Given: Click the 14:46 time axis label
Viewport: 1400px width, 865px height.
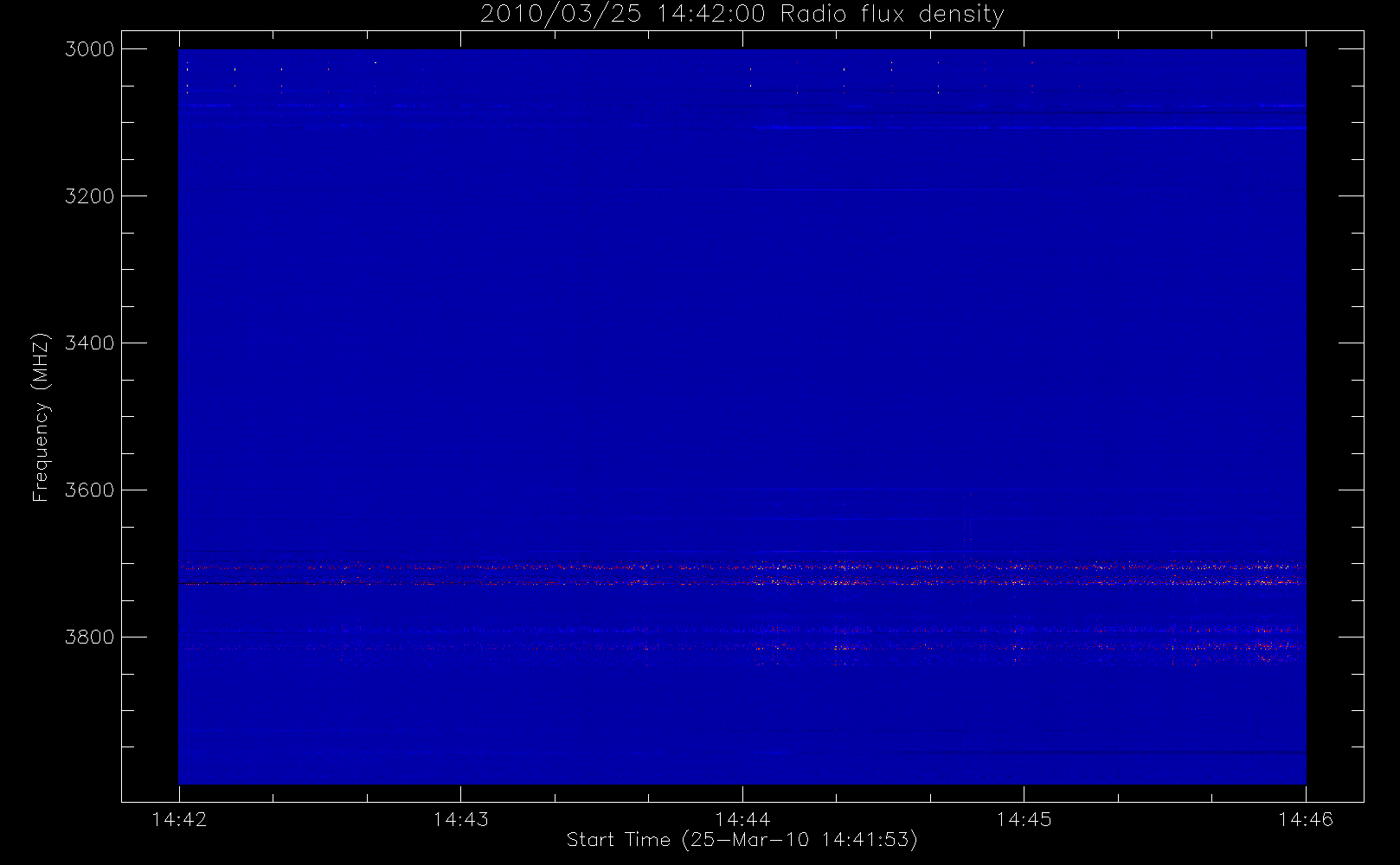Looking at the screenshot, I should coord(1306,819).
